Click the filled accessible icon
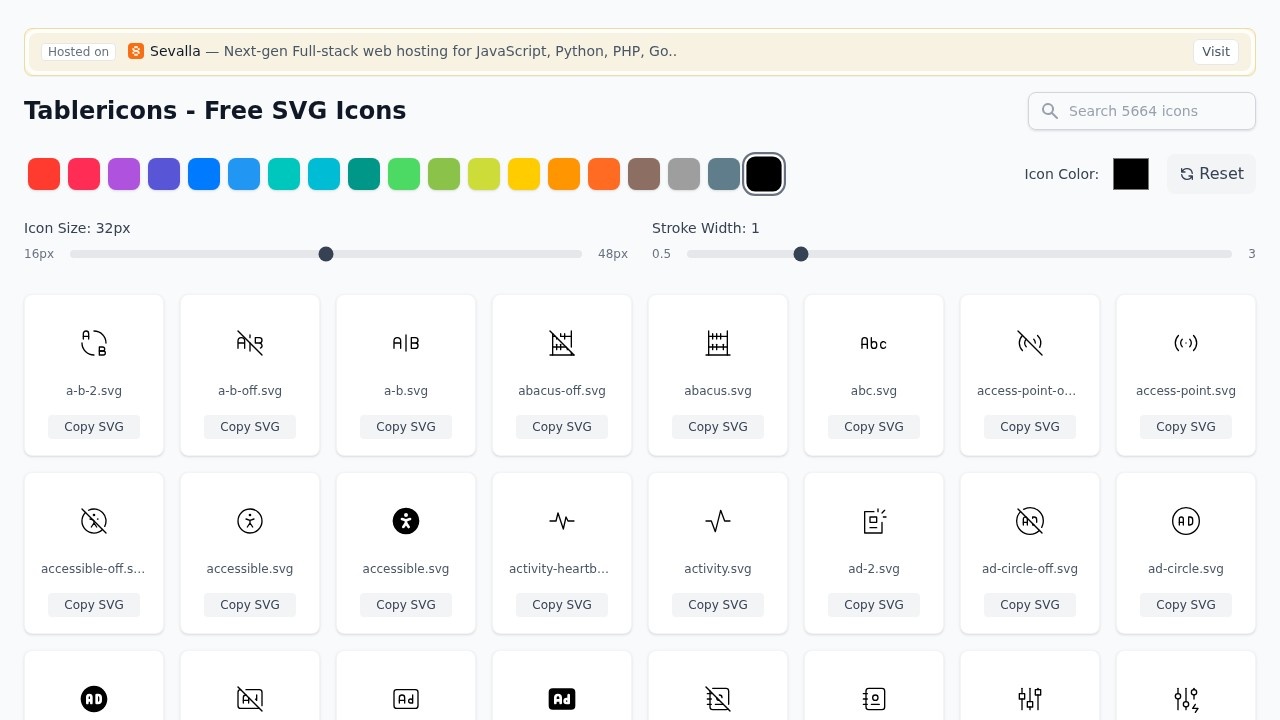The image size is (1280, 720). click(x=406, y=521)
